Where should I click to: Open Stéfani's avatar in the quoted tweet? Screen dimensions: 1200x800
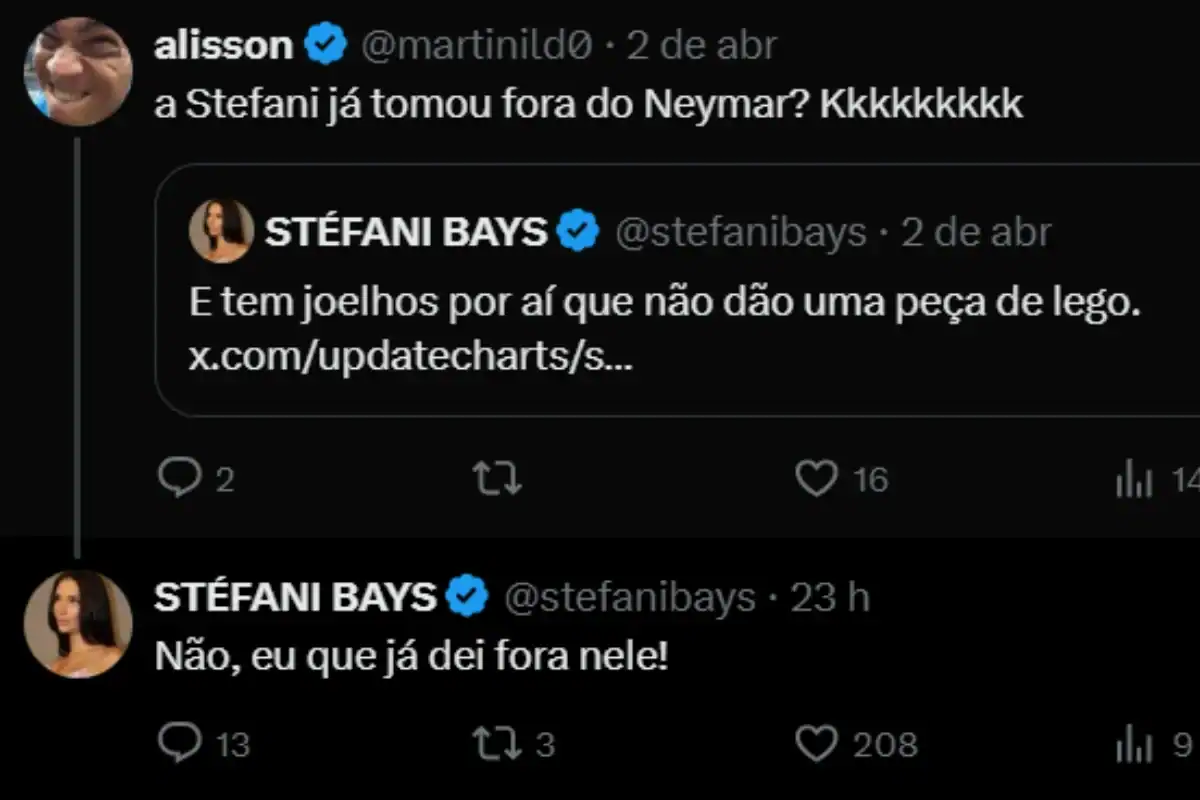(x=221, y=231)
